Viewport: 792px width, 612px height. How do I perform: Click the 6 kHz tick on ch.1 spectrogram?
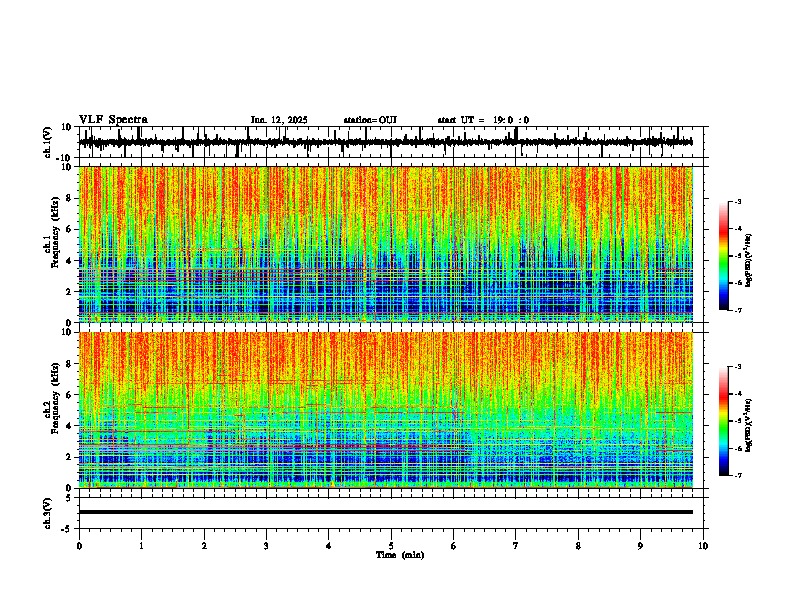tap(69, 230)
